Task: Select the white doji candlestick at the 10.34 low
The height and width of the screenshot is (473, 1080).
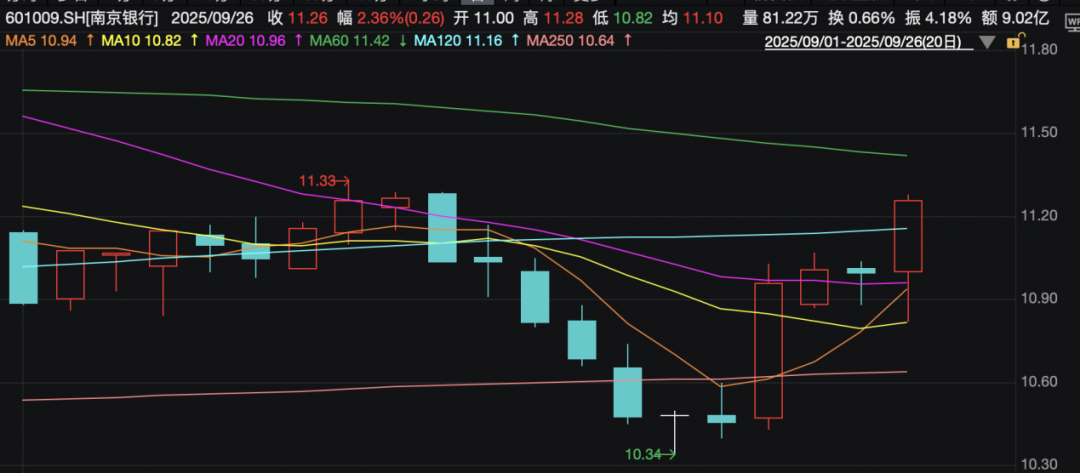Action: [x=674, y=432]
